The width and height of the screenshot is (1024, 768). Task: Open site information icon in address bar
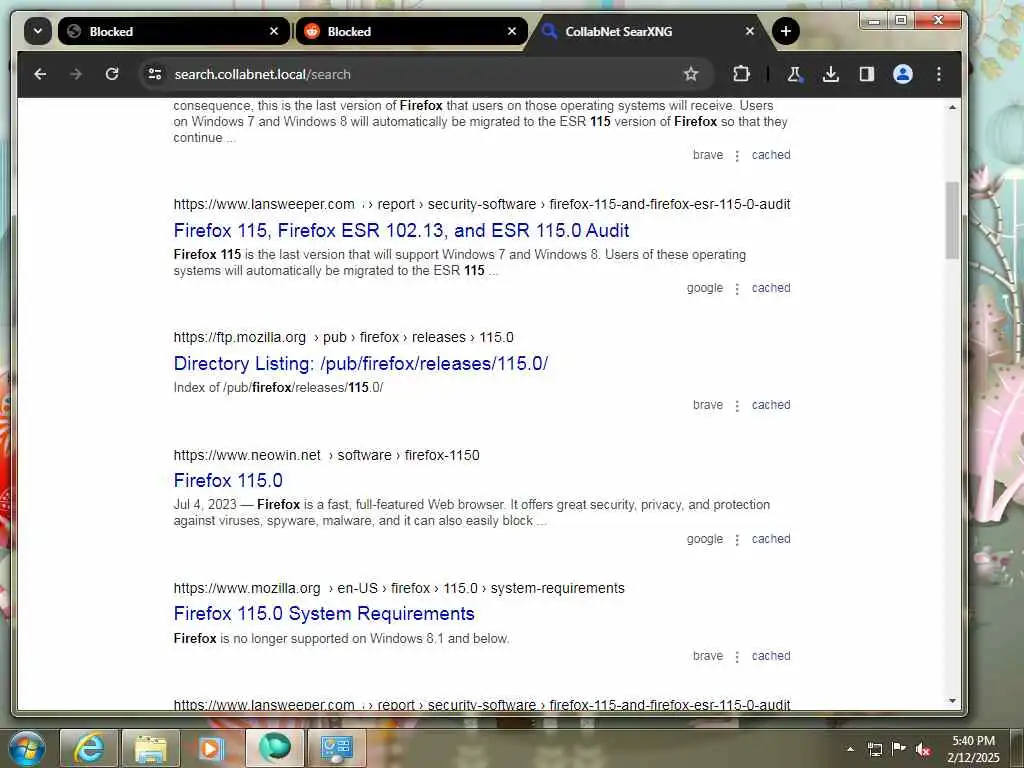pos(155,74)
